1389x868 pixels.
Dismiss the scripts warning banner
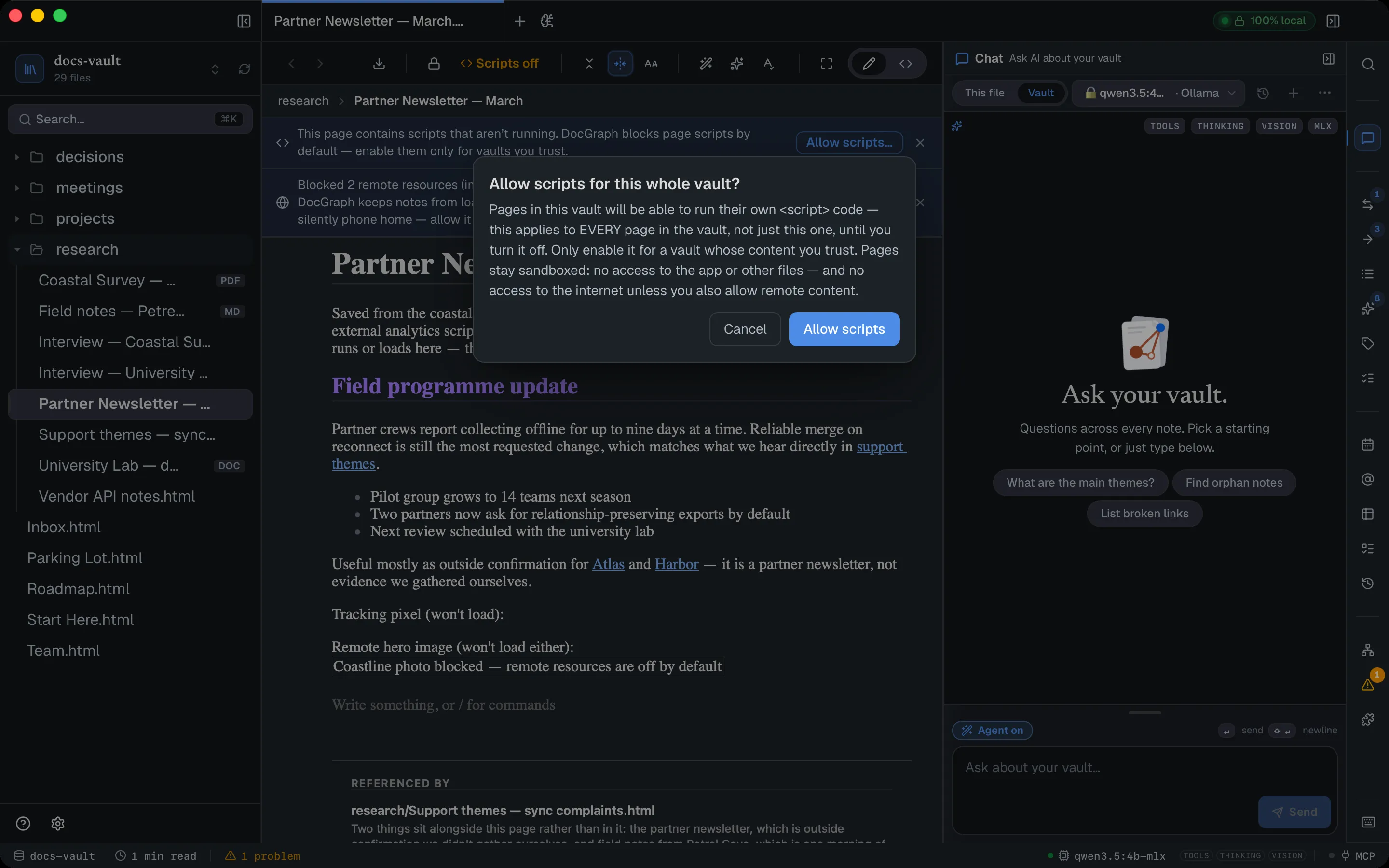920,143
